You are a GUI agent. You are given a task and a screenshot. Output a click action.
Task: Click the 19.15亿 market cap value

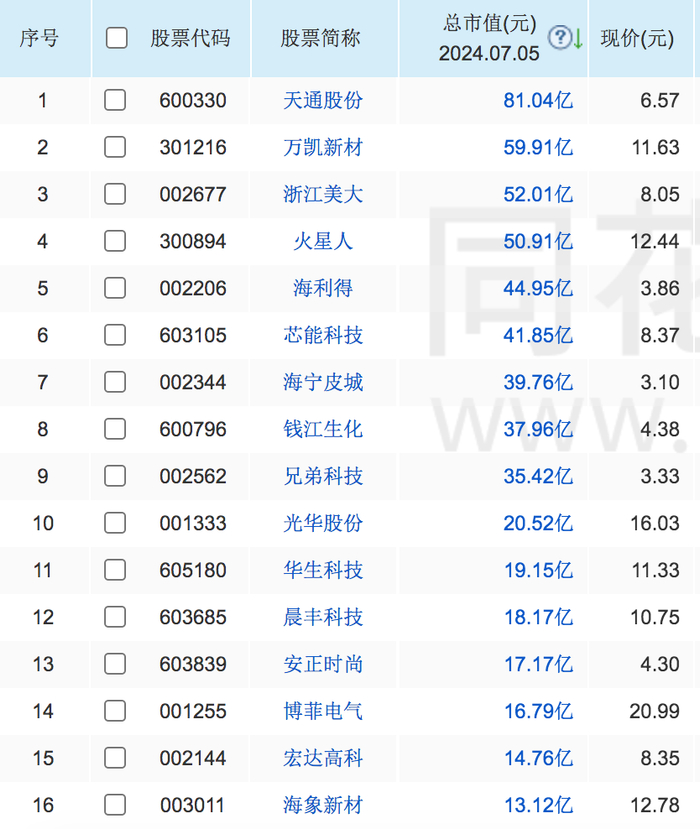click(x=538, y=570)
